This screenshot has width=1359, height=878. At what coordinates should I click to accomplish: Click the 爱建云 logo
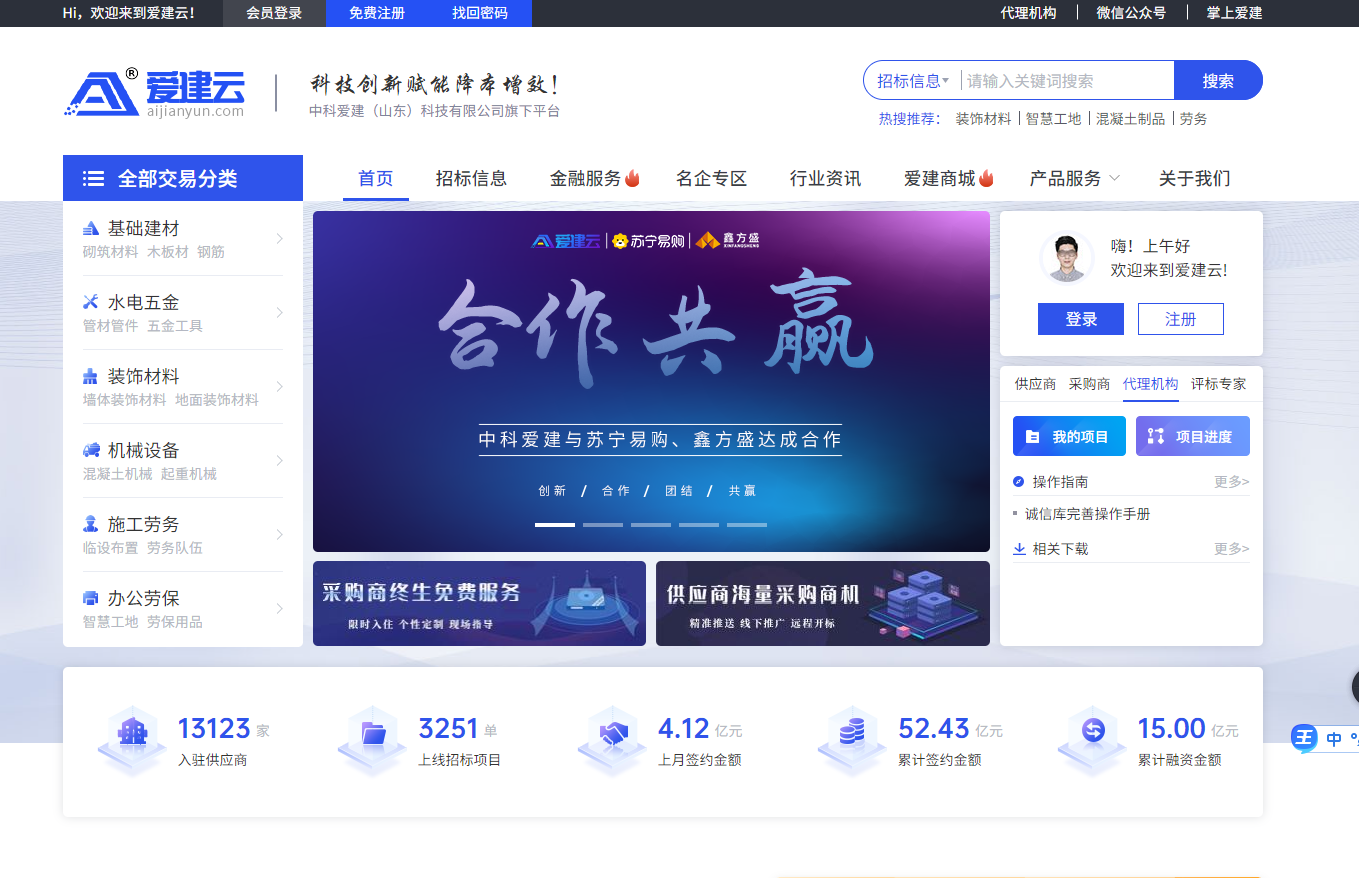[x=155, y=93]
